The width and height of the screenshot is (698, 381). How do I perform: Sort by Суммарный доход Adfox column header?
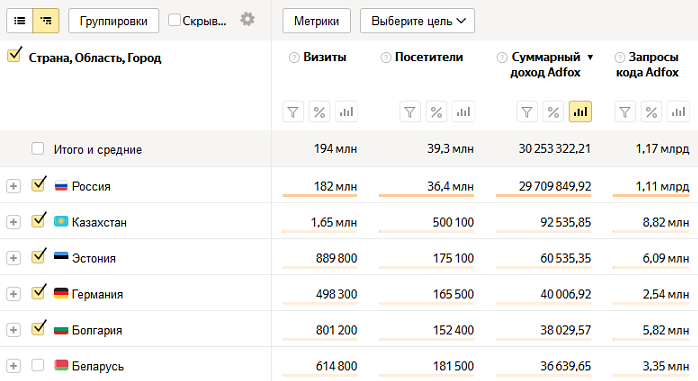click(x=546, y=65)
